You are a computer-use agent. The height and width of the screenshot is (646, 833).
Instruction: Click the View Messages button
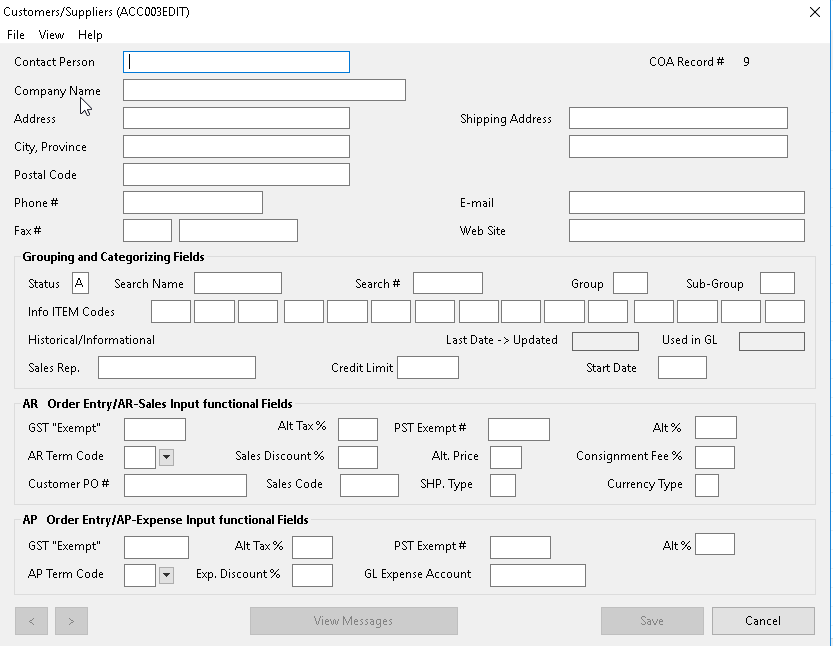click(x=354, y=621)
